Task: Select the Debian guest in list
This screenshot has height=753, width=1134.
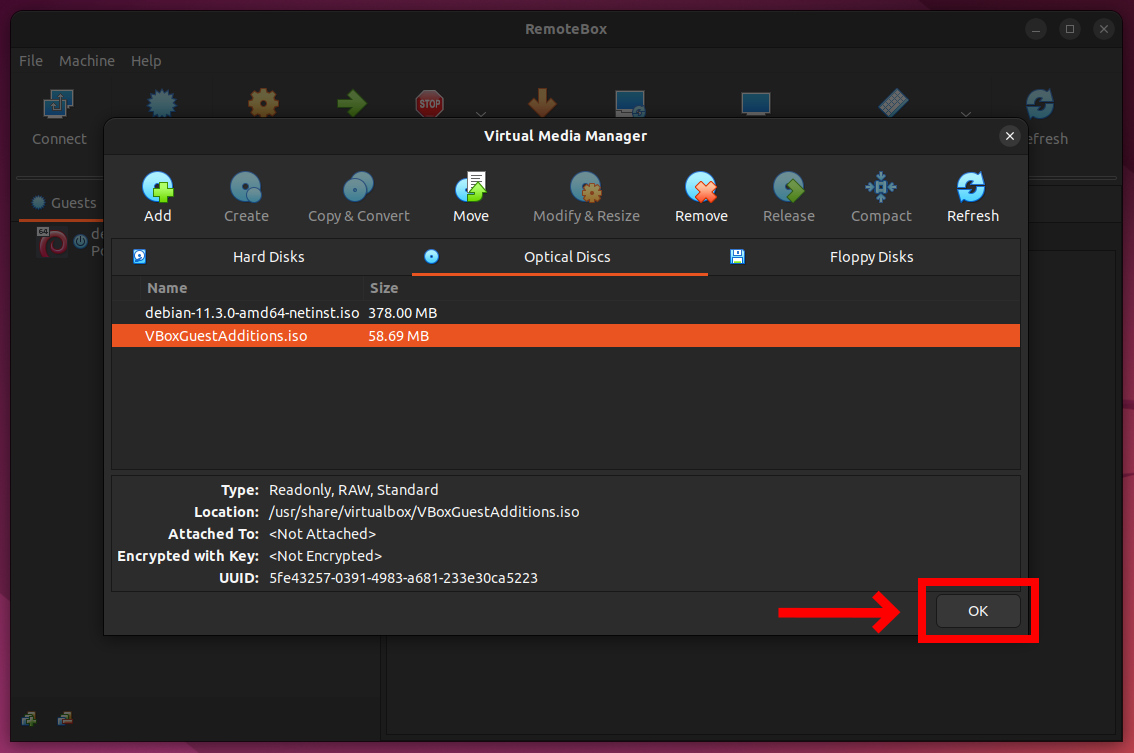Action: [x=69, y=242]
